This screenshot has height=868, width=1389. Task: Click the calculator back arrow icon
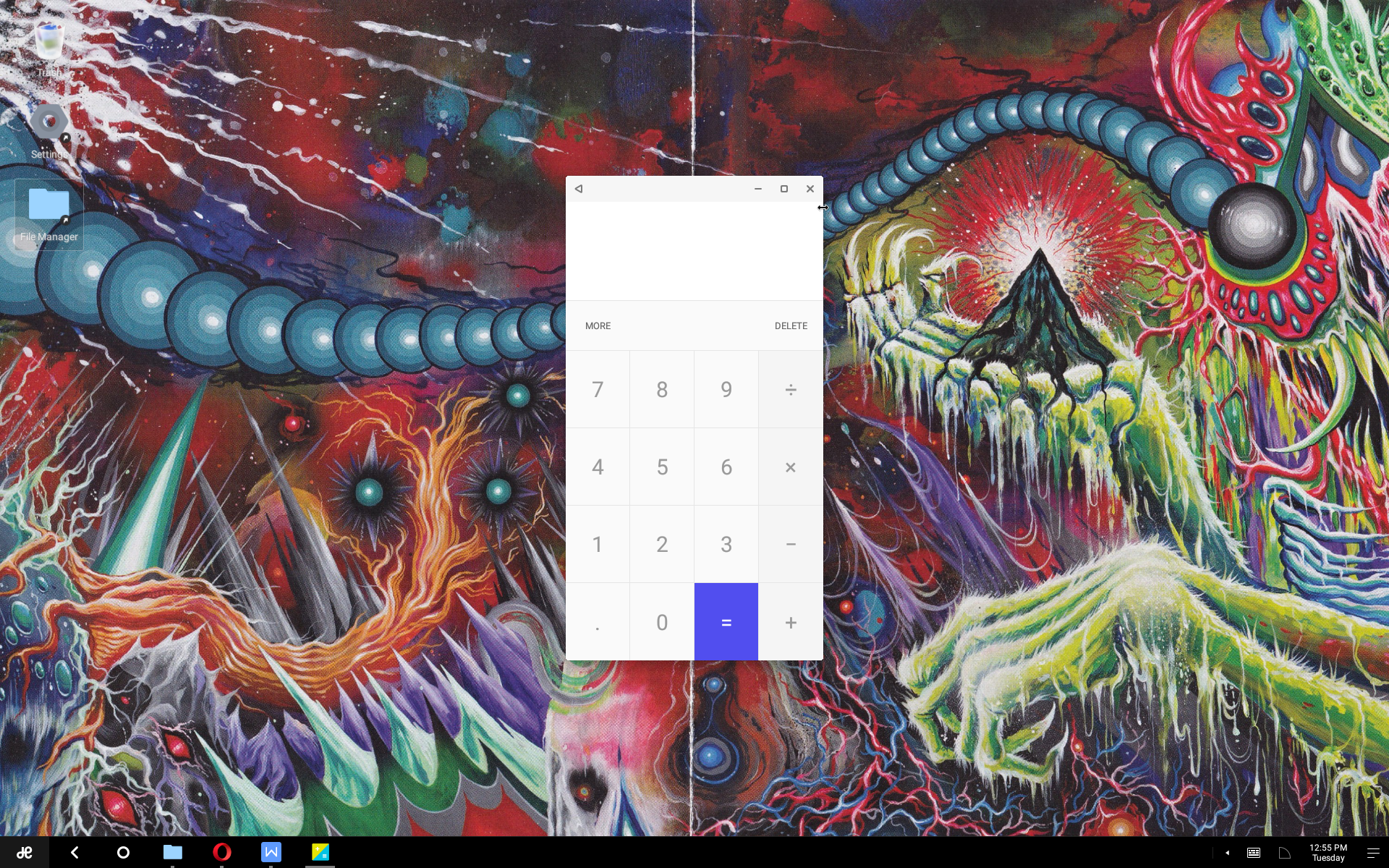coord(579,189)
